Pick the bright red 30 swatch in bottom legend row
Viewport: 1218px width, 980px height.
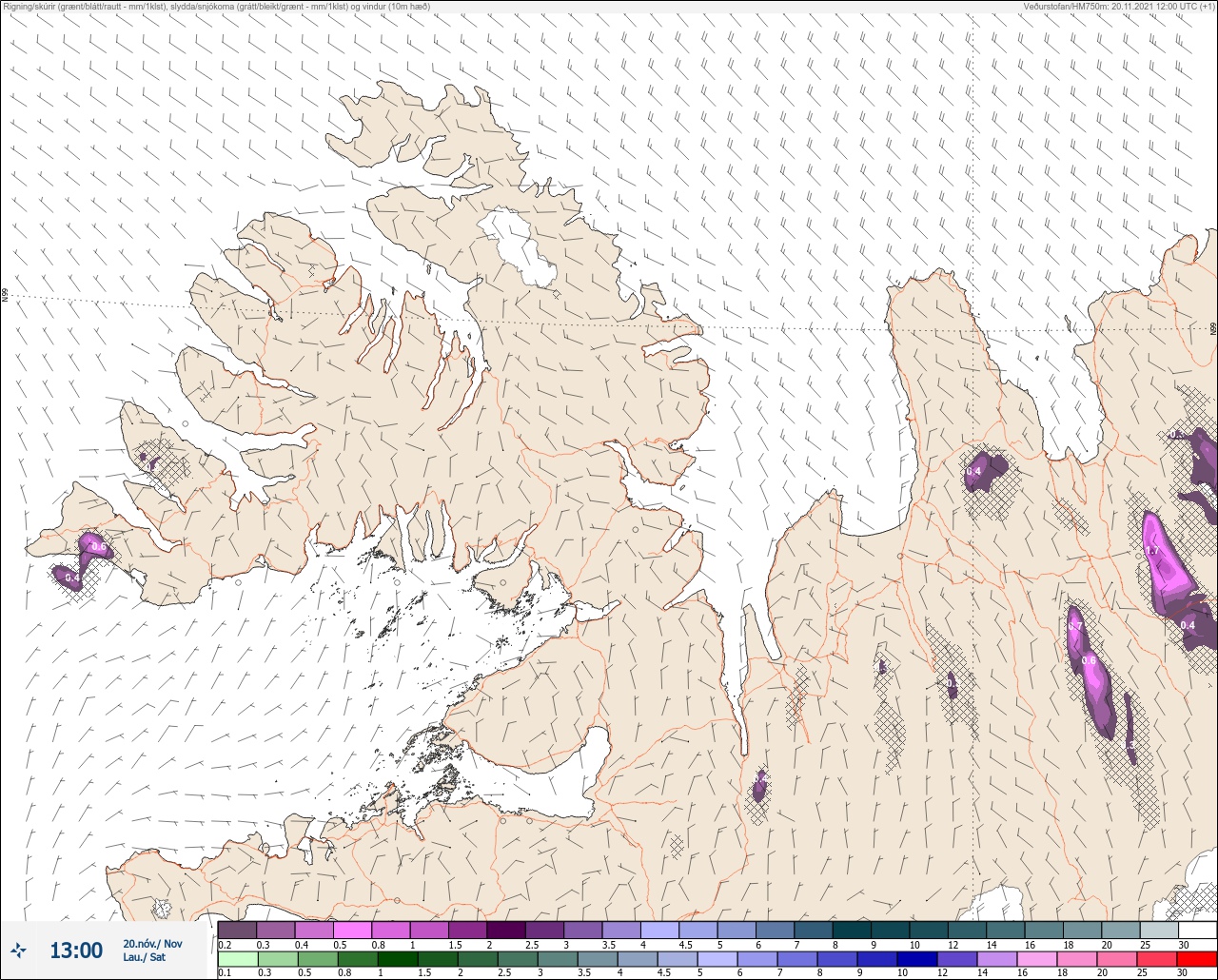click(x=1197, y=958)
